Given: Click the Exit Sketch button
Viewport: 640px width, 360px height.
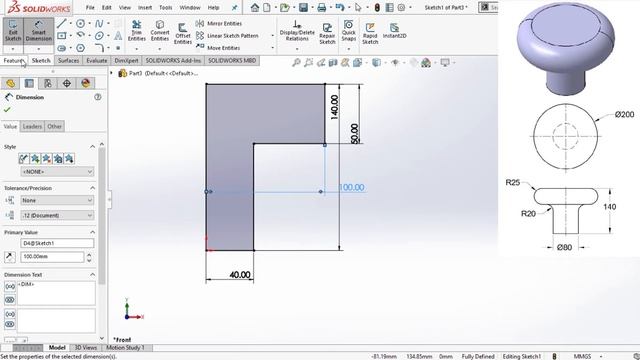Looking at the screenshot, I should pos(13,31).
